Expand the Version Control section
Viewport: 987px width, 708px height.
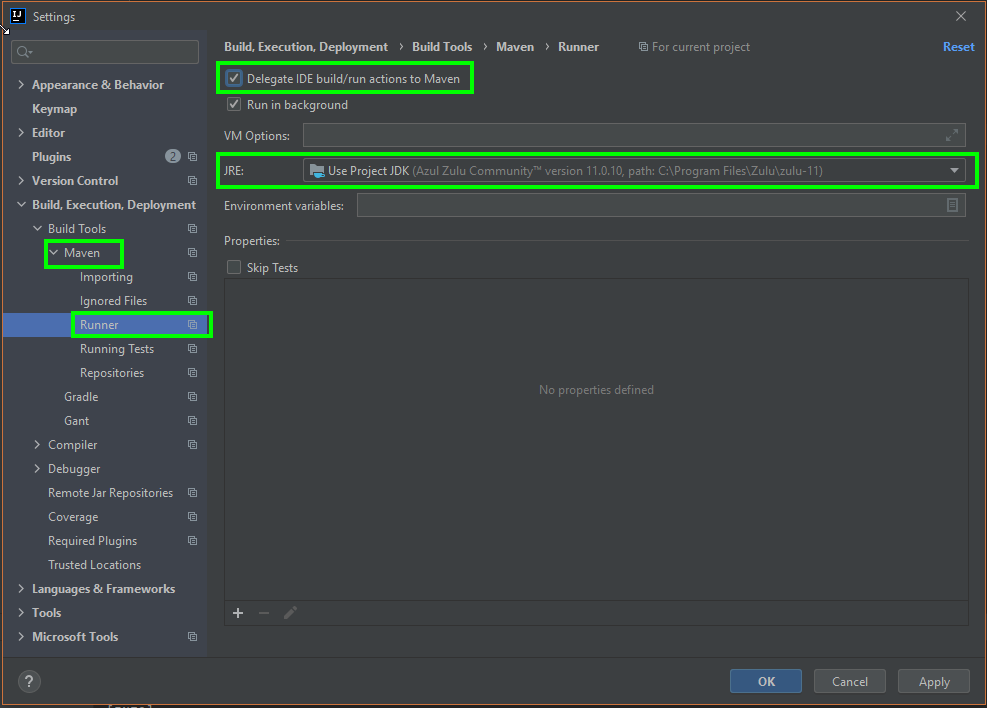click(21, 181)
